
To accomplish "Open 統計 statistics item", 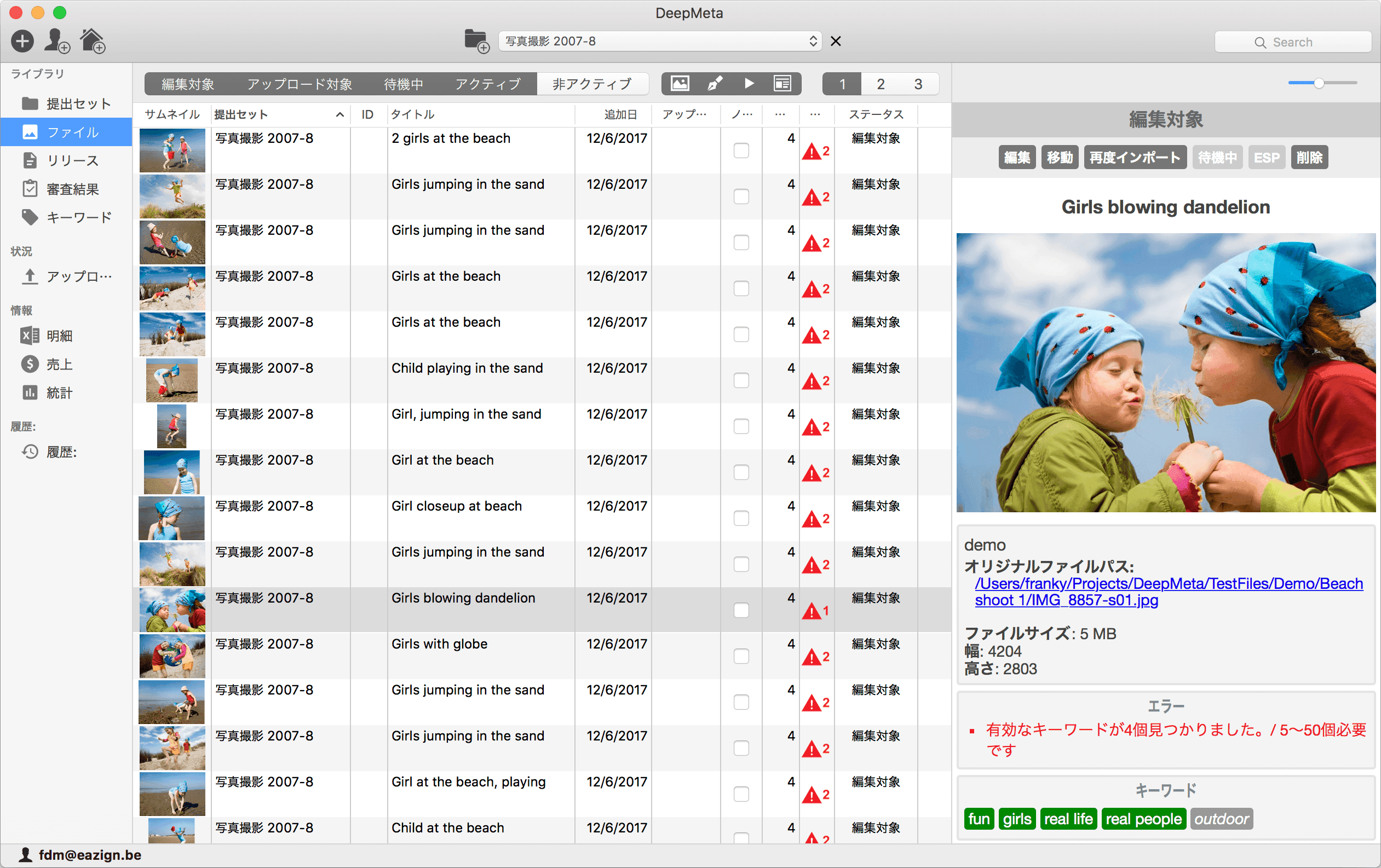I will point(66,393).
